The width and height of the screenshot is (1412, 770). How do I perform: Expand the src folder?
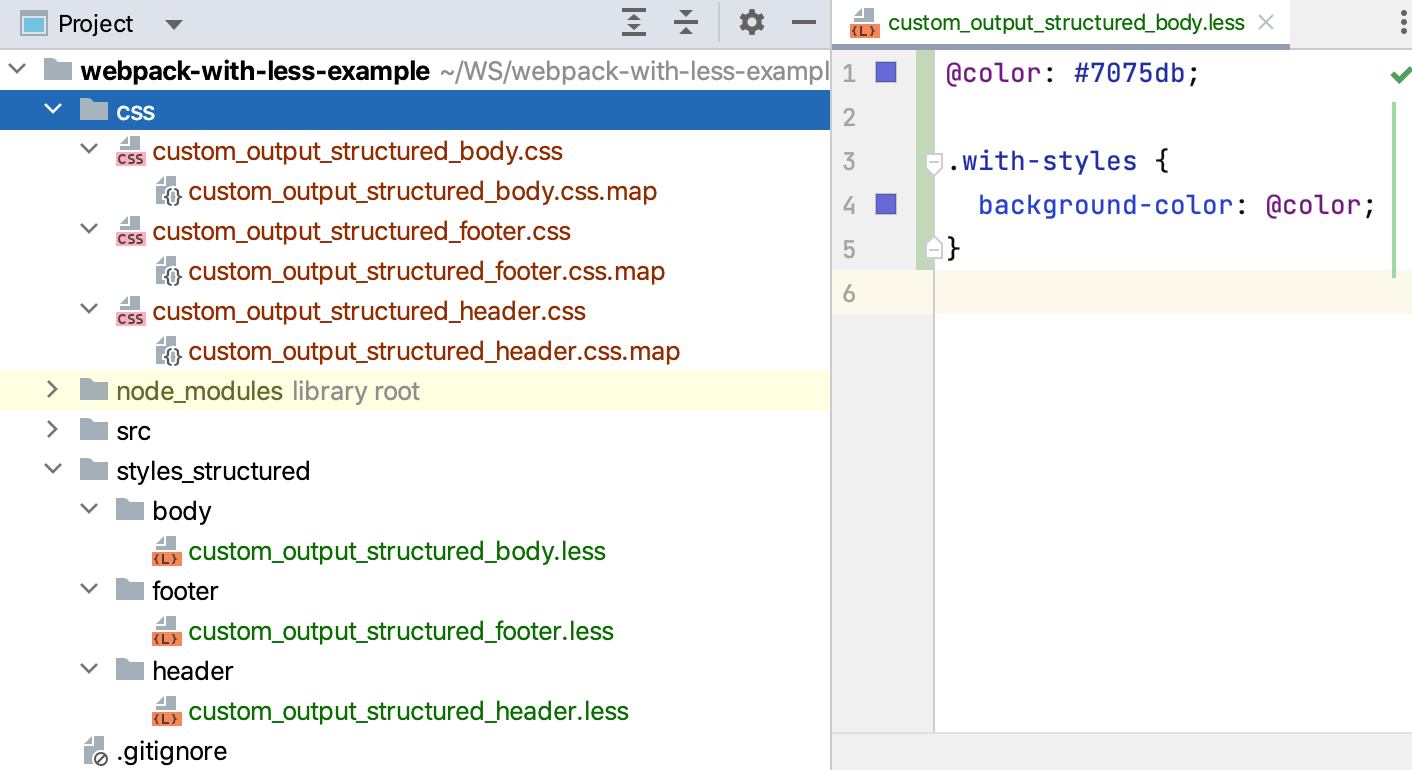(x=52, y=430)
